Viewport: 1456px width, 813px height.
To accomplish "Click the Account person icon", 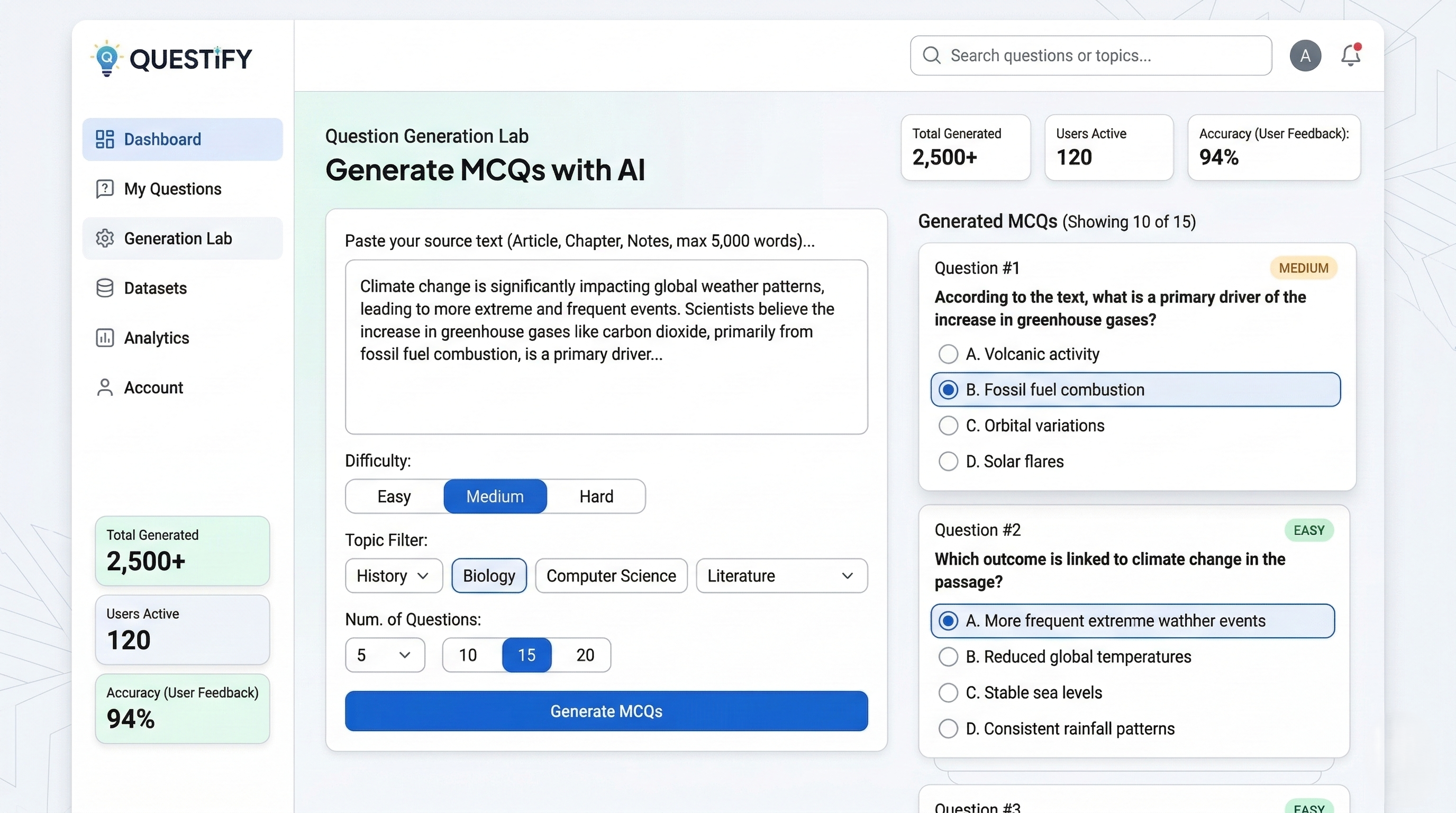I will pos(105,388).
